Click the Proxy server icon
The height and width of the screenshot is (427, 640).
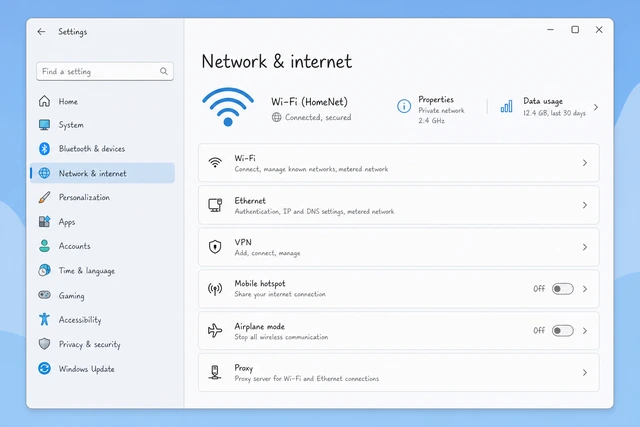(x=215, y=372)
